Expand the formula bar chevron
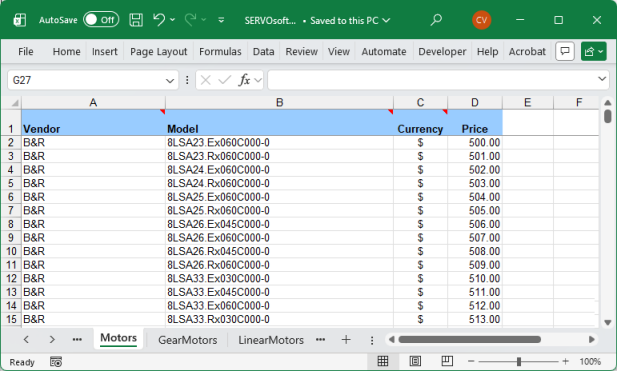The height and width of the screenshot is (371, 617). point(602,79)
